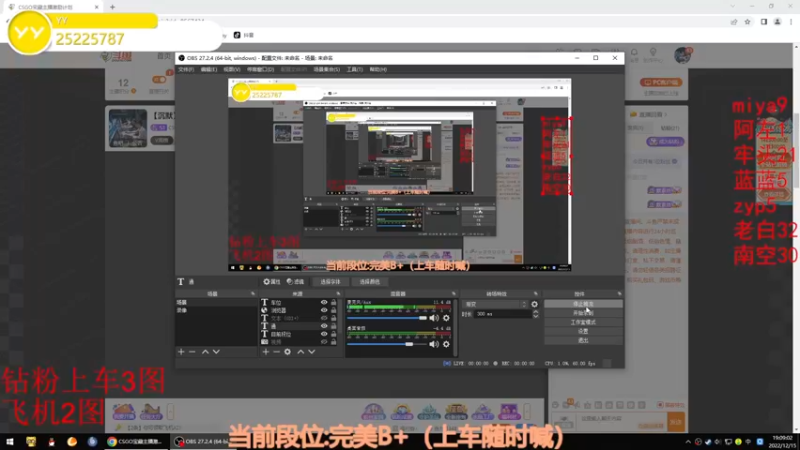Select the 当前段位 source row
The image size is (800, 450).
click(x=298, y=334)
